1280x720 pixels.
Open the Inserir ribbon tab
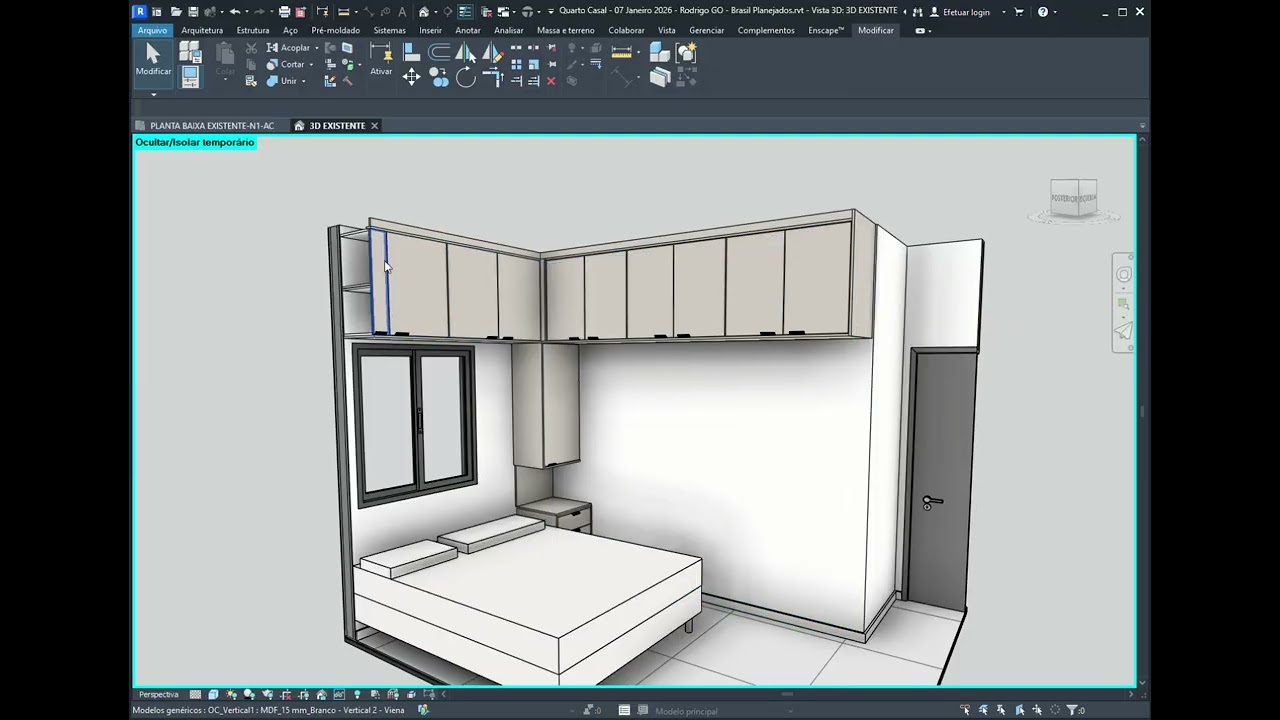point(430,30)
